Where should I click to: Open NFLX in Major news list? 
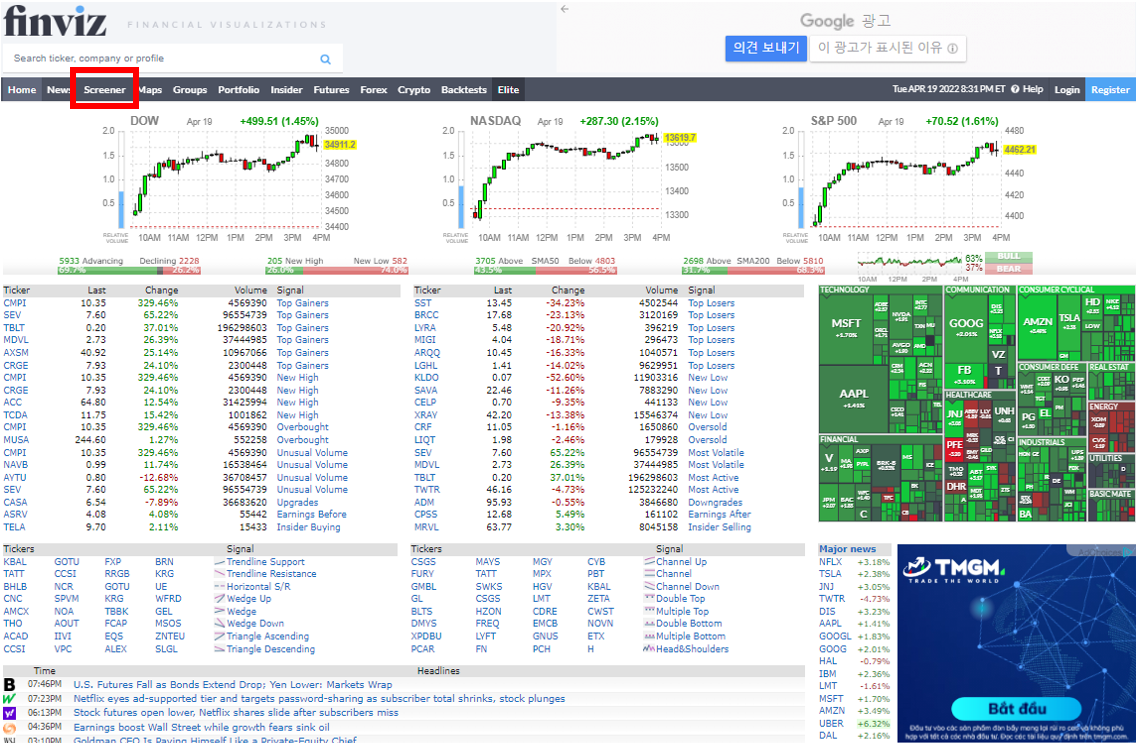pyautogui.click(x=830, y=562)
